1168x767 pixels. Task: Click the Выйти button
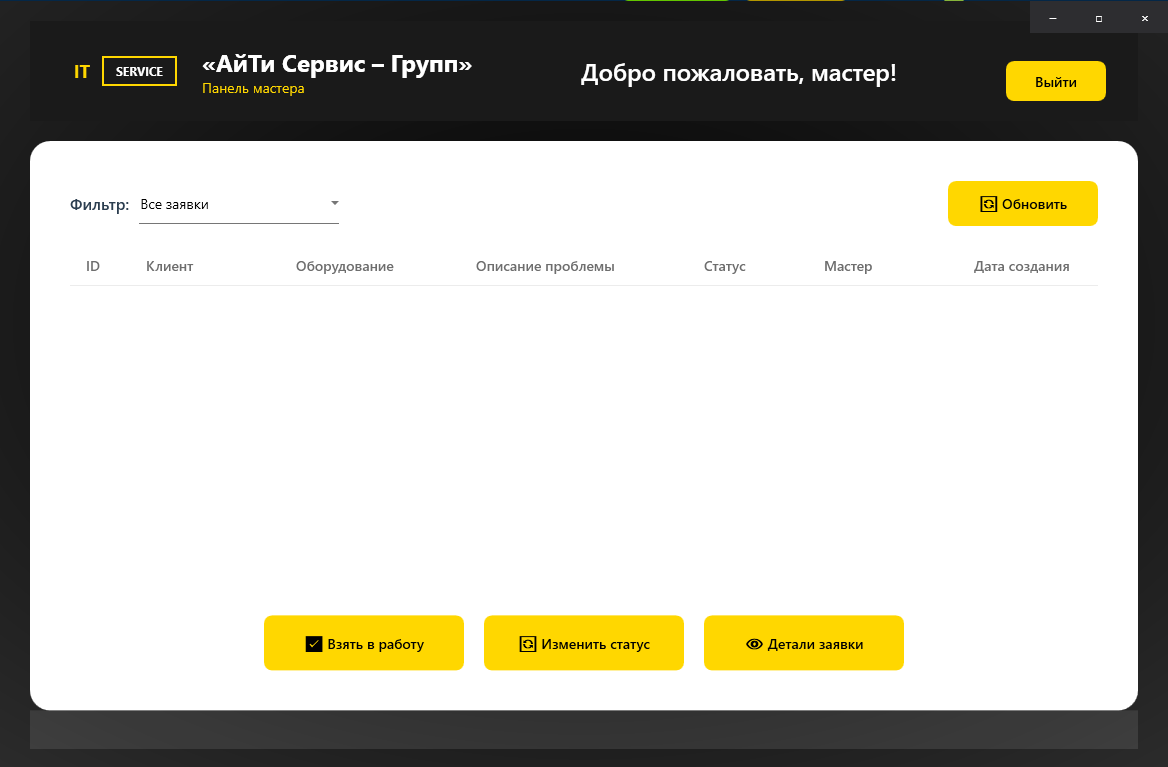(1055, 81)
